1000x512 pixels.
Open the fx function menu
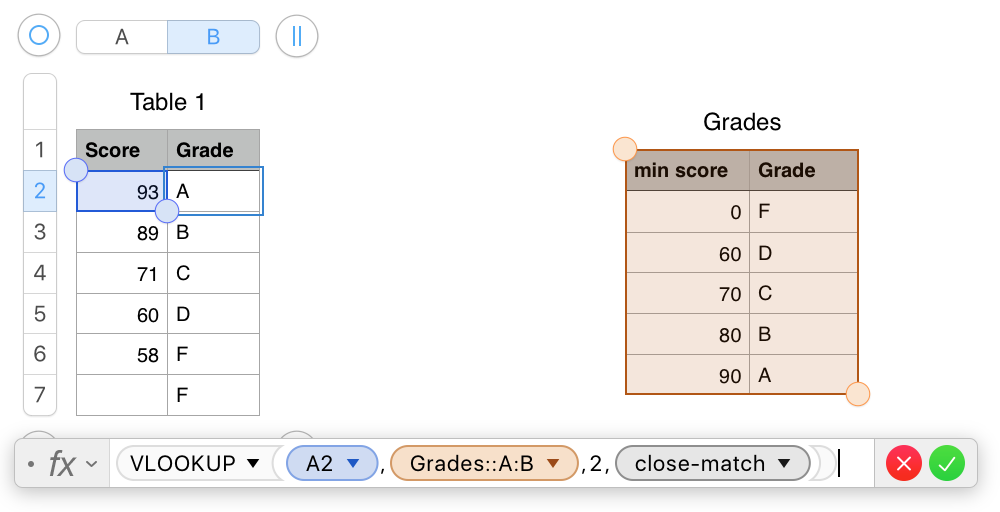coord(72,464)
